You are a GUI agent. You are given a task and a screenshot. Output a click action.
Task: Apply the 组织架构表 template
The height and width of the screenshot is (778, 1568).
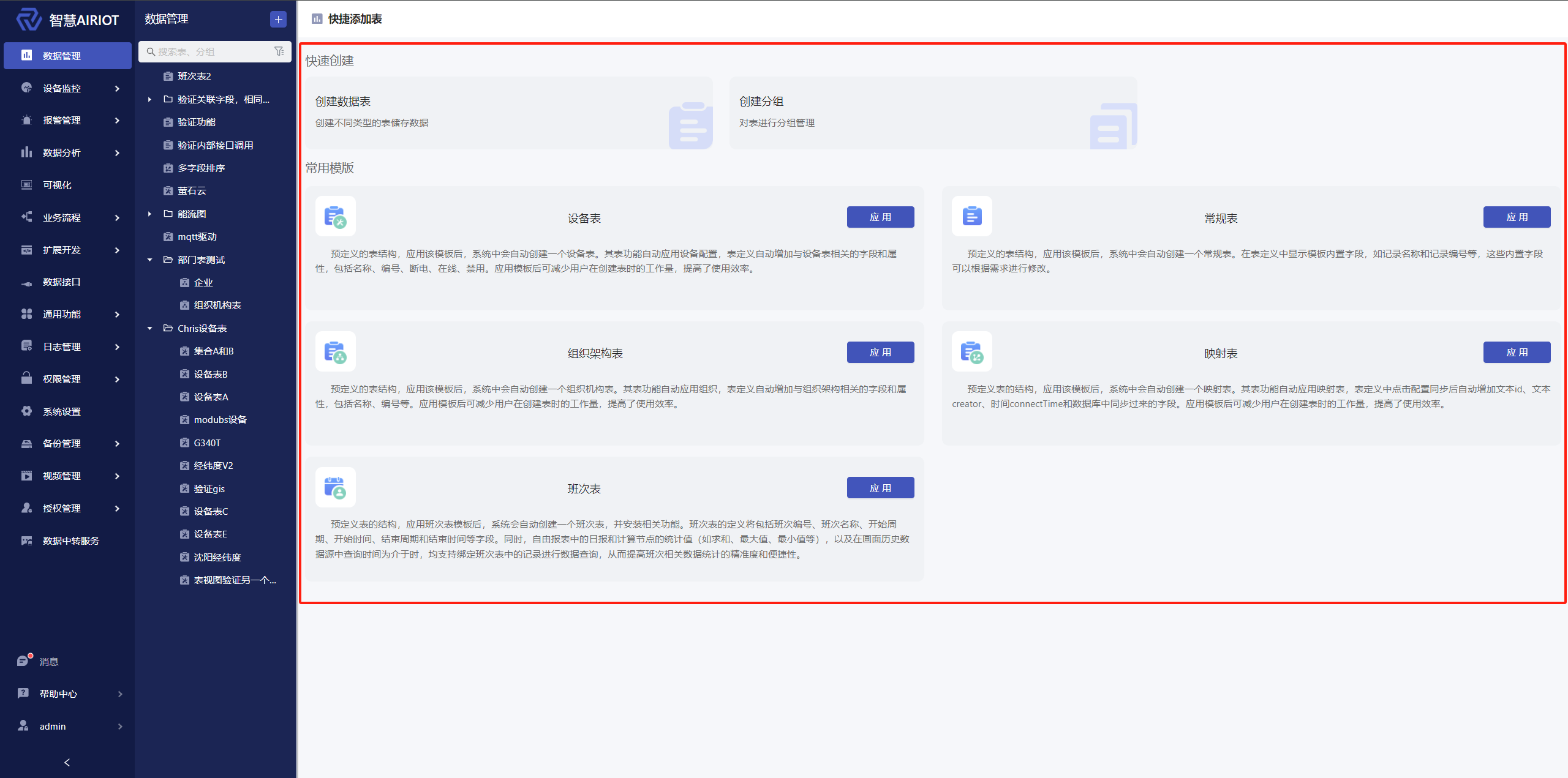click(x=880, y=353)
